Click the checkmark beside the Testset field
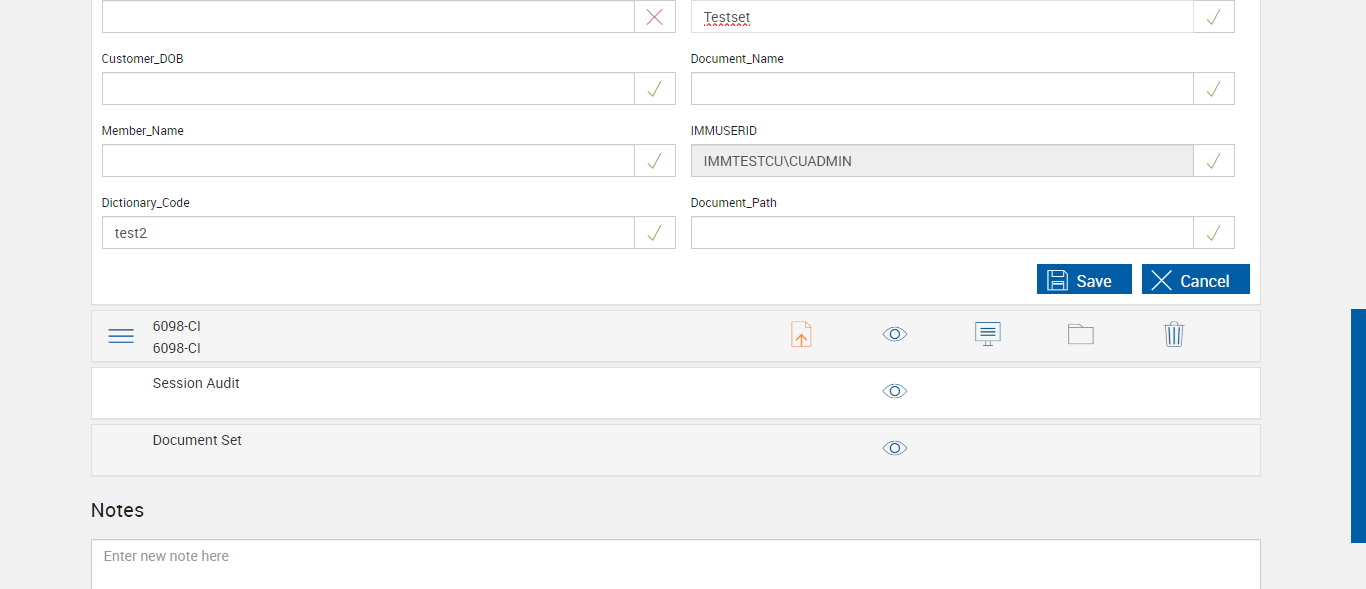1366x589 pixels. (x=1214, y=17)
